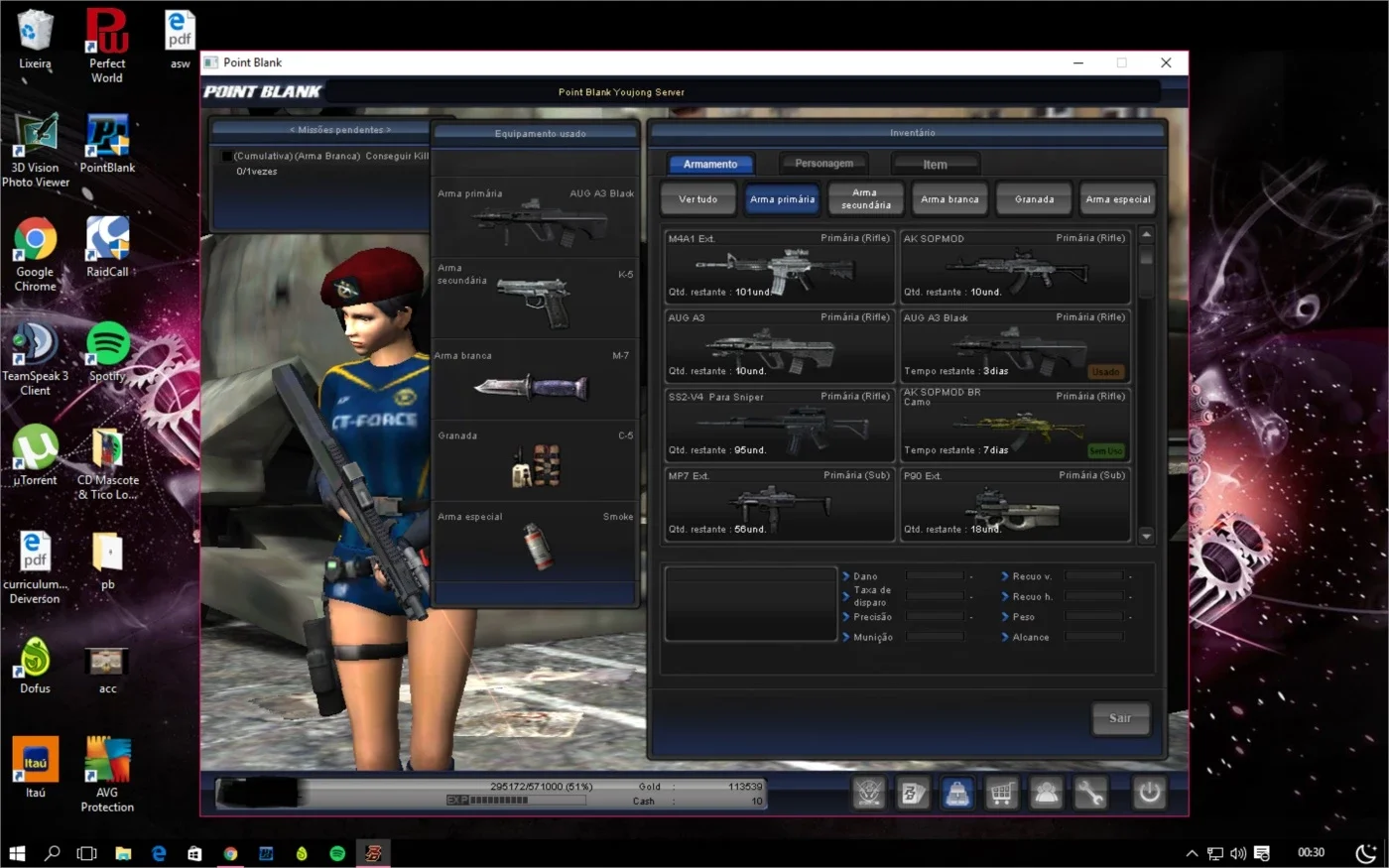Open the PB mission cards icon
Viewport: 1389px width, 868px height.
(913, 793)
